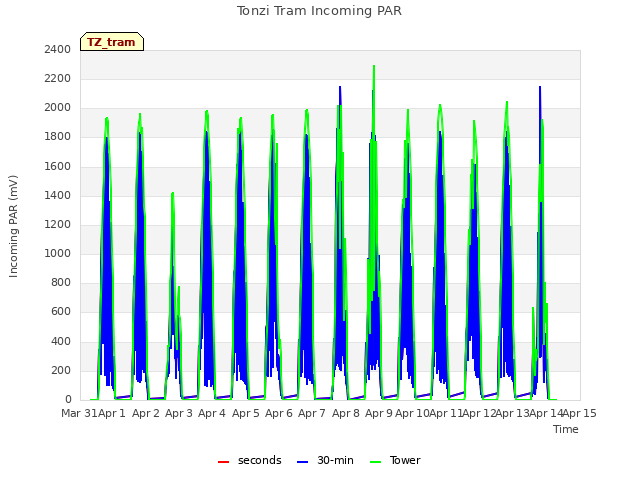Click the Apr 7 x-axis tick label
This screenshot has width=640, height=480.
click(x=312, y=413)
